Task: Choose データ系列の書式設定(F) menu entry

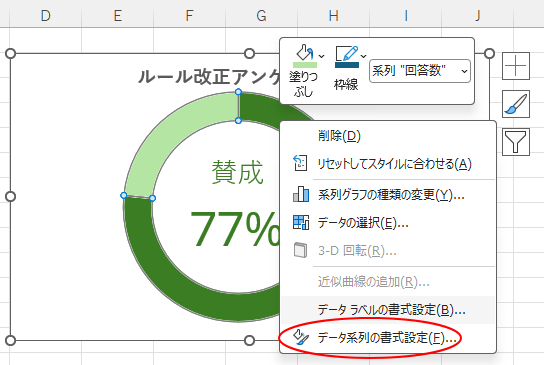Action: click(387, 337)
